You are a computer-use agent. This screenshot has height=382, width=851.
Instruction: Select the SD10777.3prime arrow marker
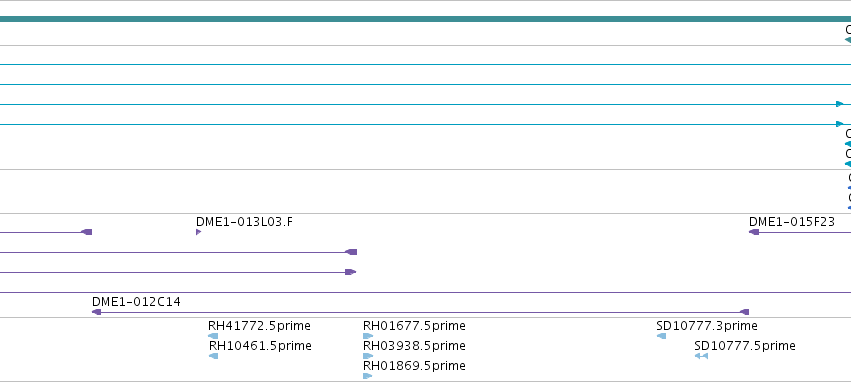pos(662,336)
